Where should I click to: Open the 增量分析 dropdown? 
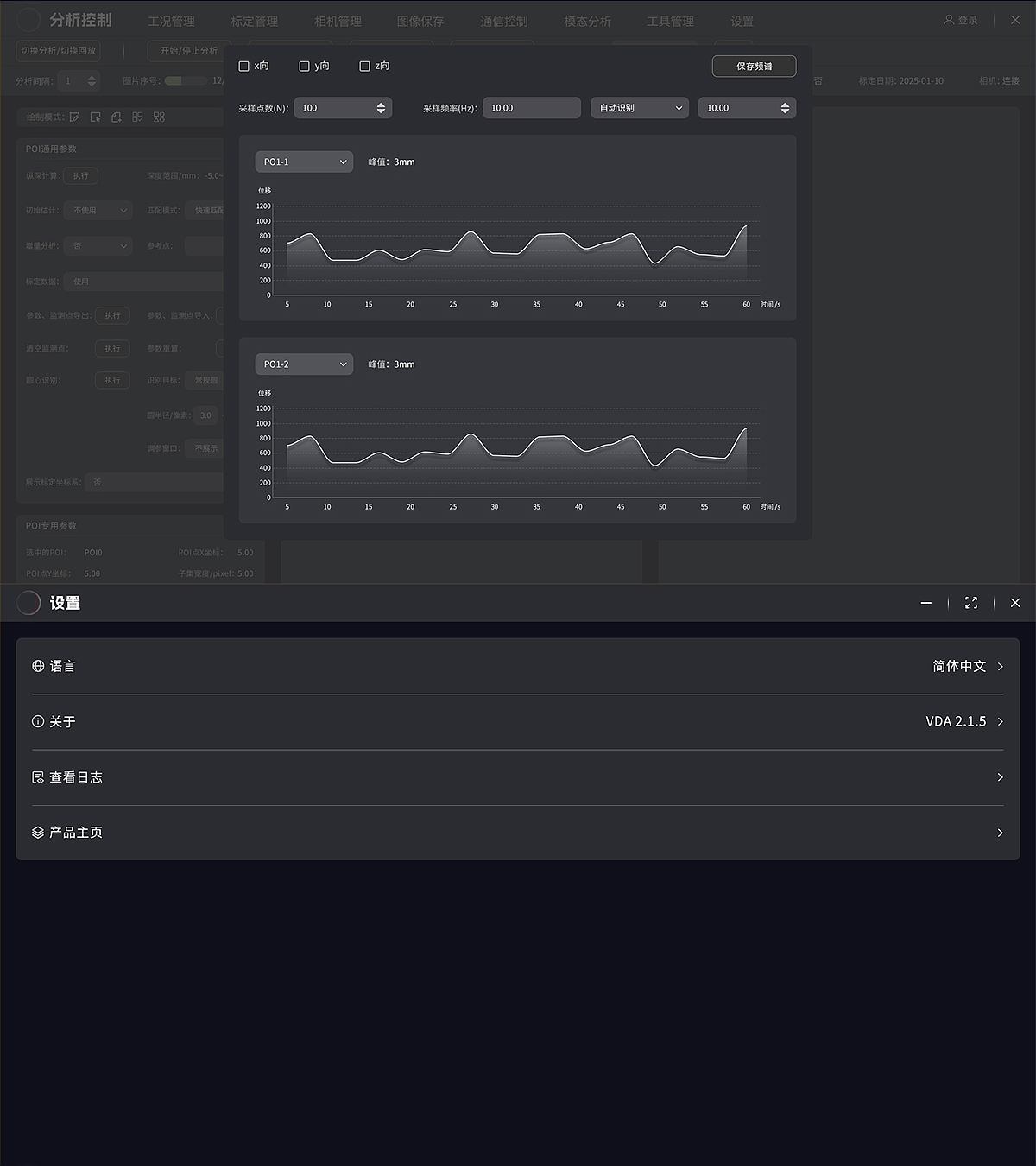click(98, 246)
